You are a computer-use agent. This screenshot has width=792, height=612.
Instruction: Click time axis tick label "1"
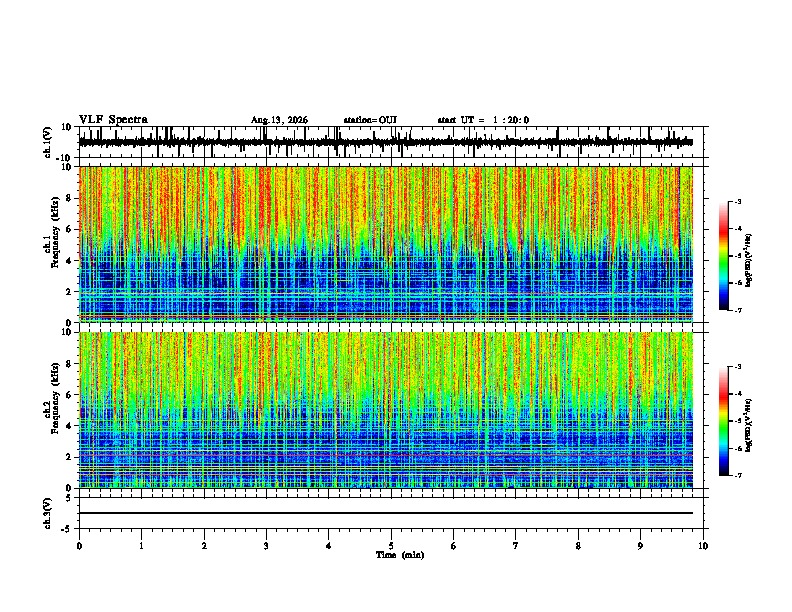[141, 546]
